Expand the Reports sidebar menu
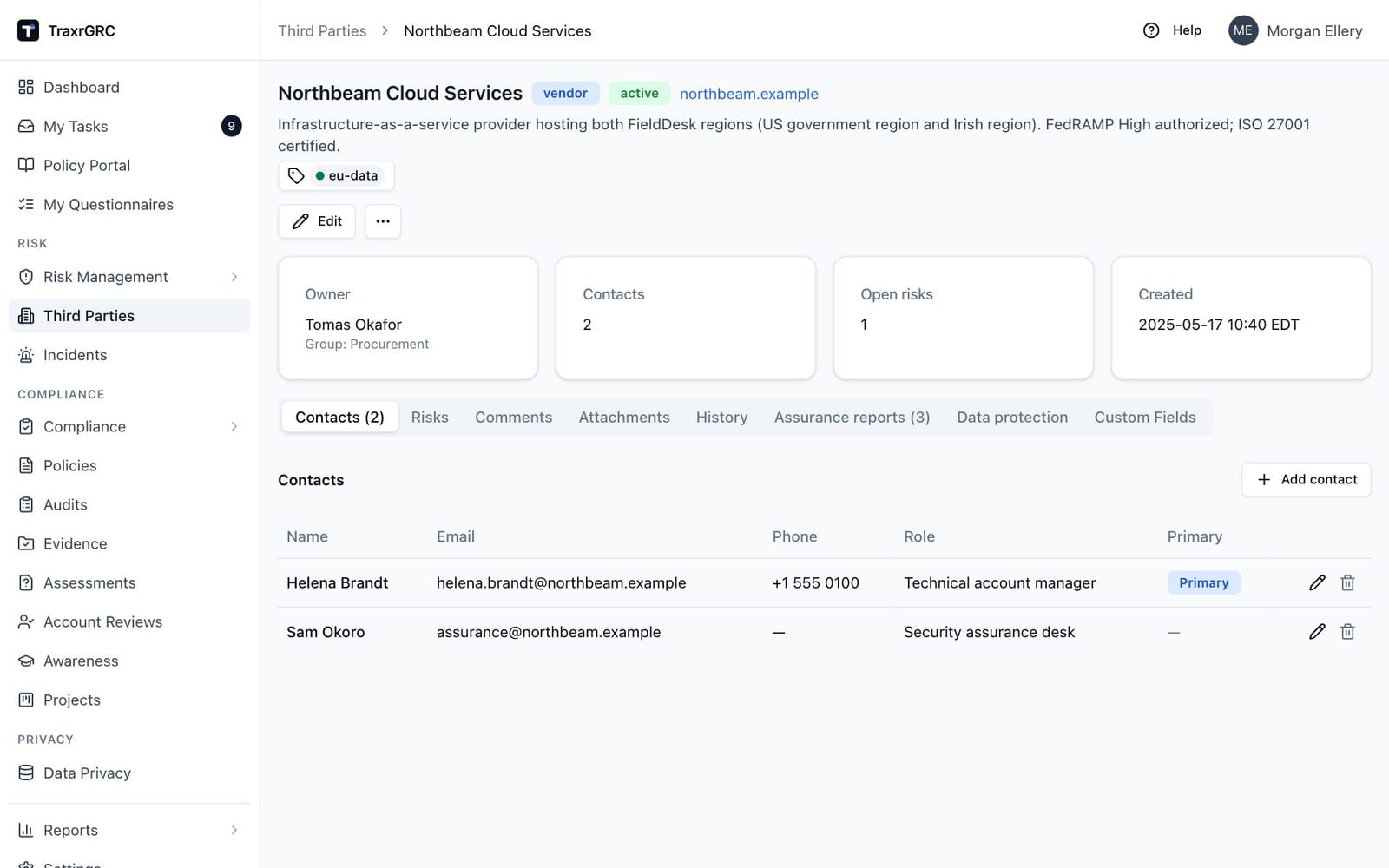Viewport: 1389px width, 868px height. coord(129,830)
